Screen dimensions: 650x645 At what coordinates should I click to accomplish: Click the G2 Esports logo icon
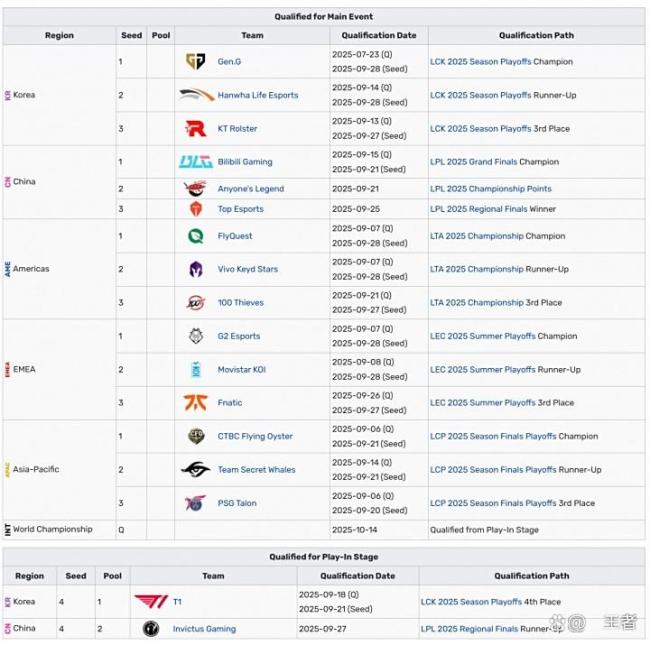[x=196, y=336]
